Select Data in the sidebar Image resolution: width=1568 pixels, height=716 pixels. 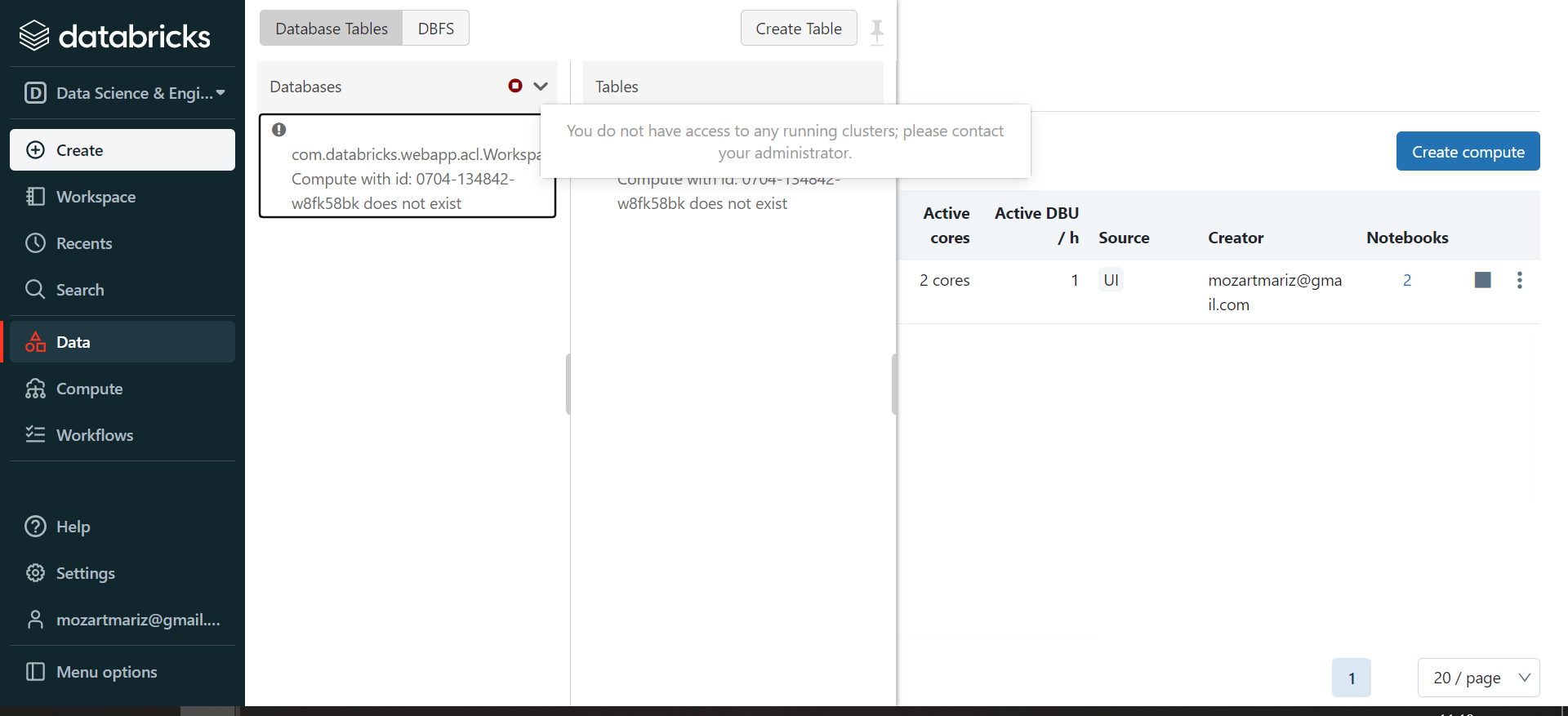[122, 342]
